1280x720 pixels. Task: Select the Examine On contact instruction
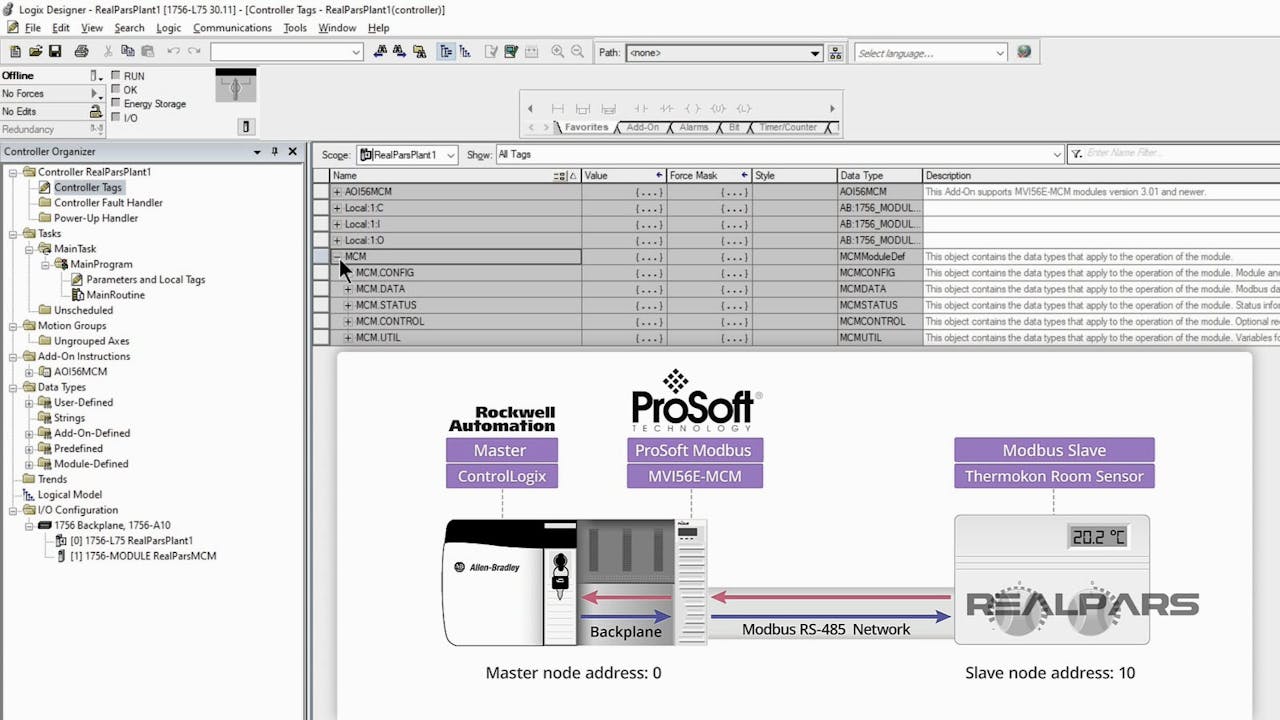[641, 108]
